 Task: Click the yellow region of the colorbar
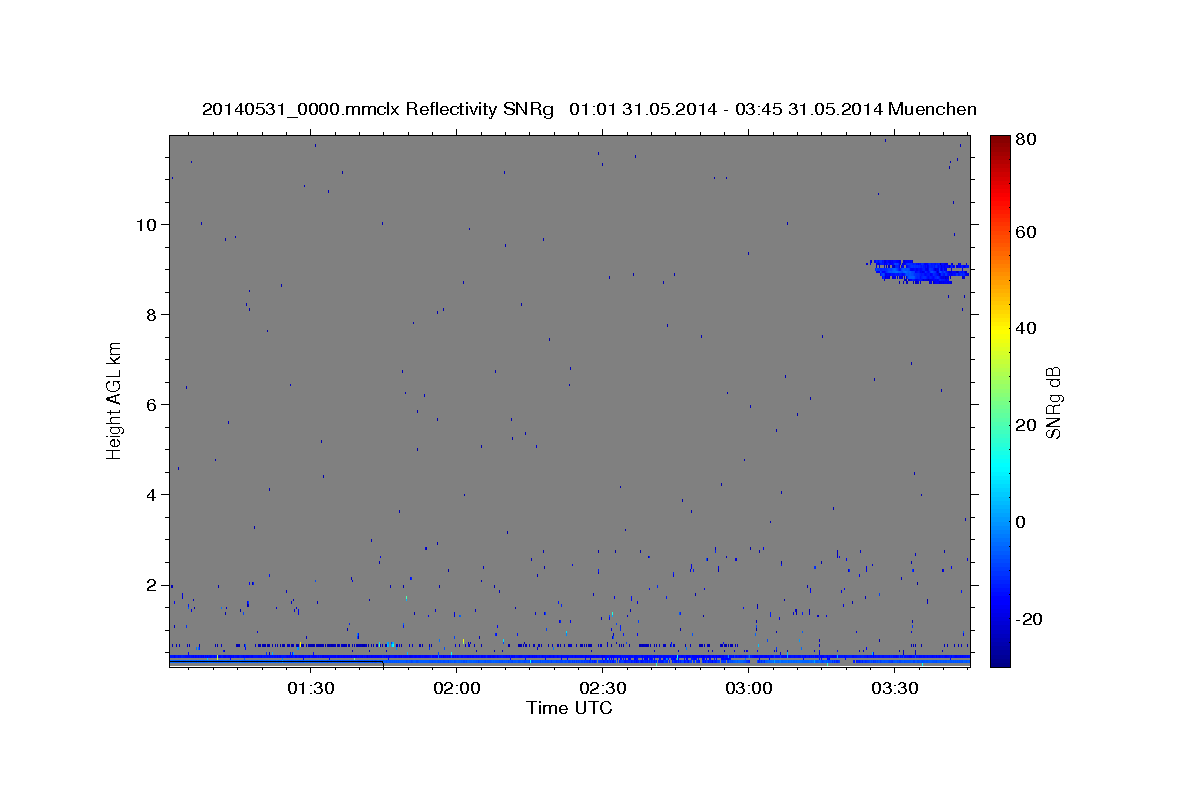click(x=999, y=328)
